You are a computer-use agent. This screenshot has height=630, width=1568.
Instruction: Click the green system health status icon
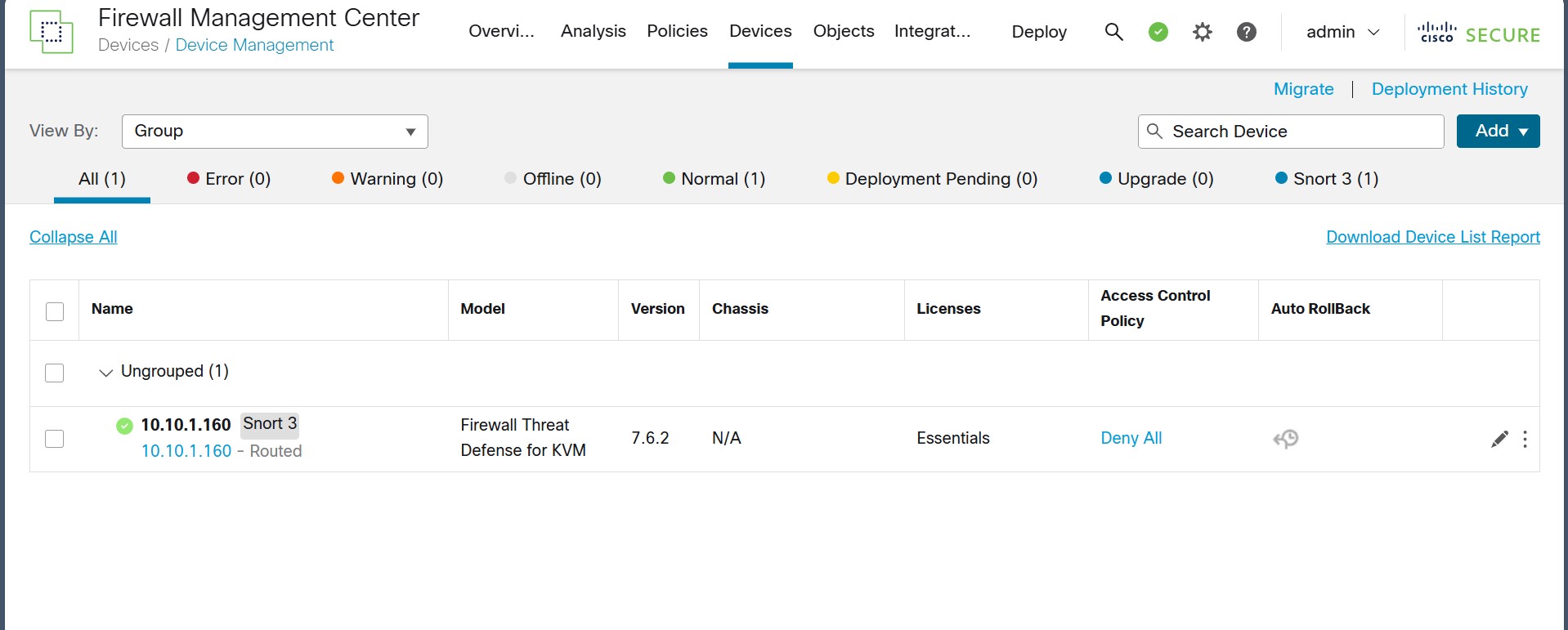tap(1158, 32)
